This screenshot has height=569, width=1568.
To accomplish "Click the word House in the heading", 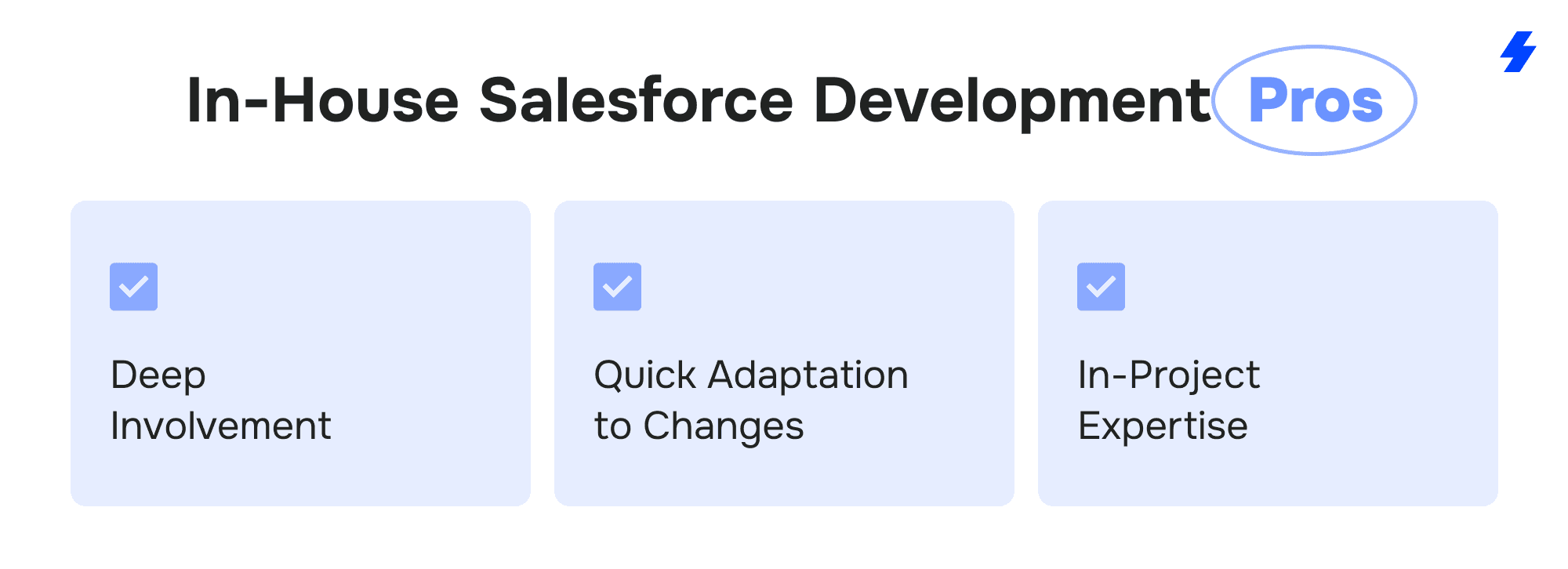I will click(365, 101).
